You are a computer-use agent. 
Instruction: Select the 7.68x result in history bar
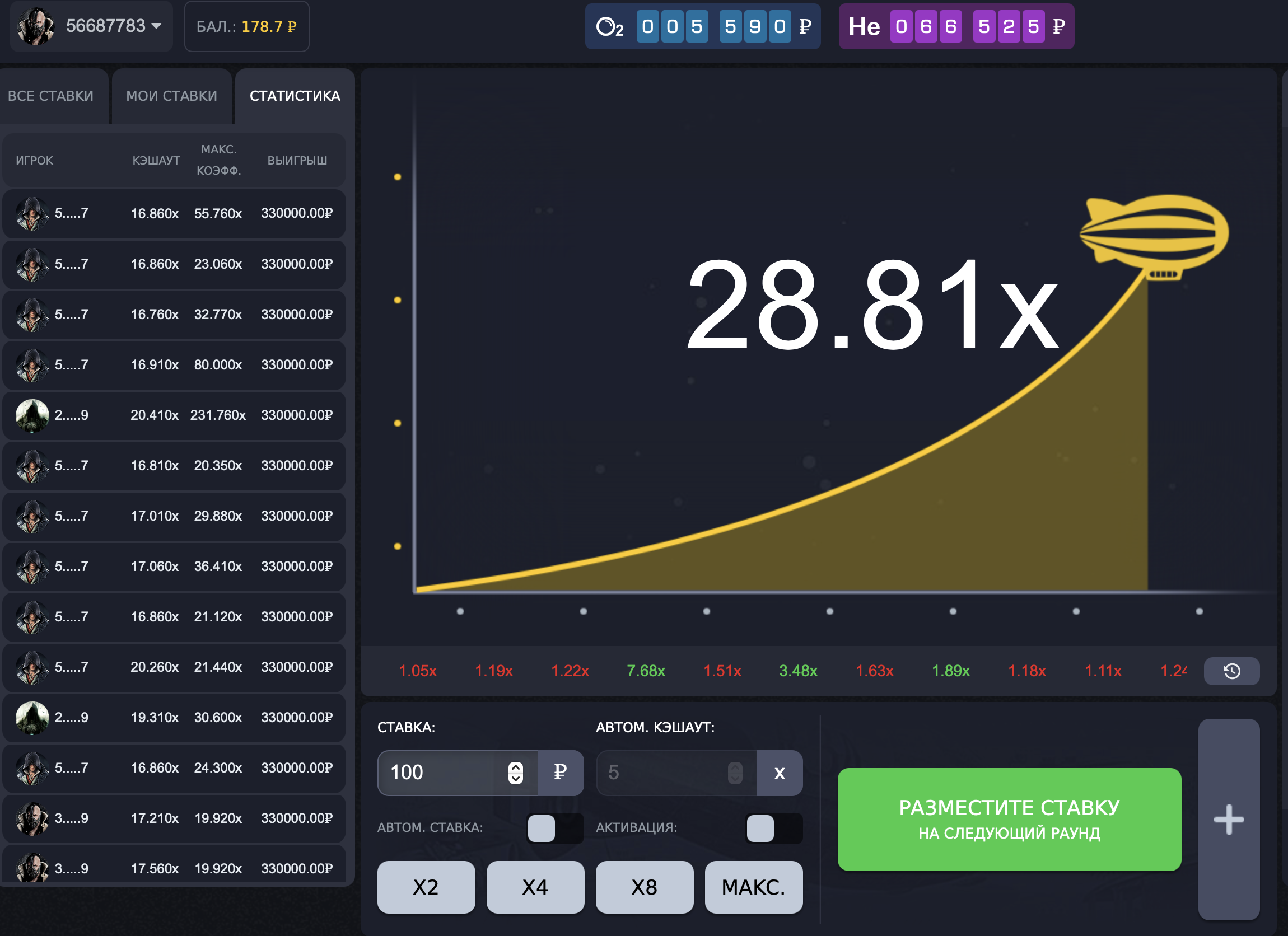[646, 671]
